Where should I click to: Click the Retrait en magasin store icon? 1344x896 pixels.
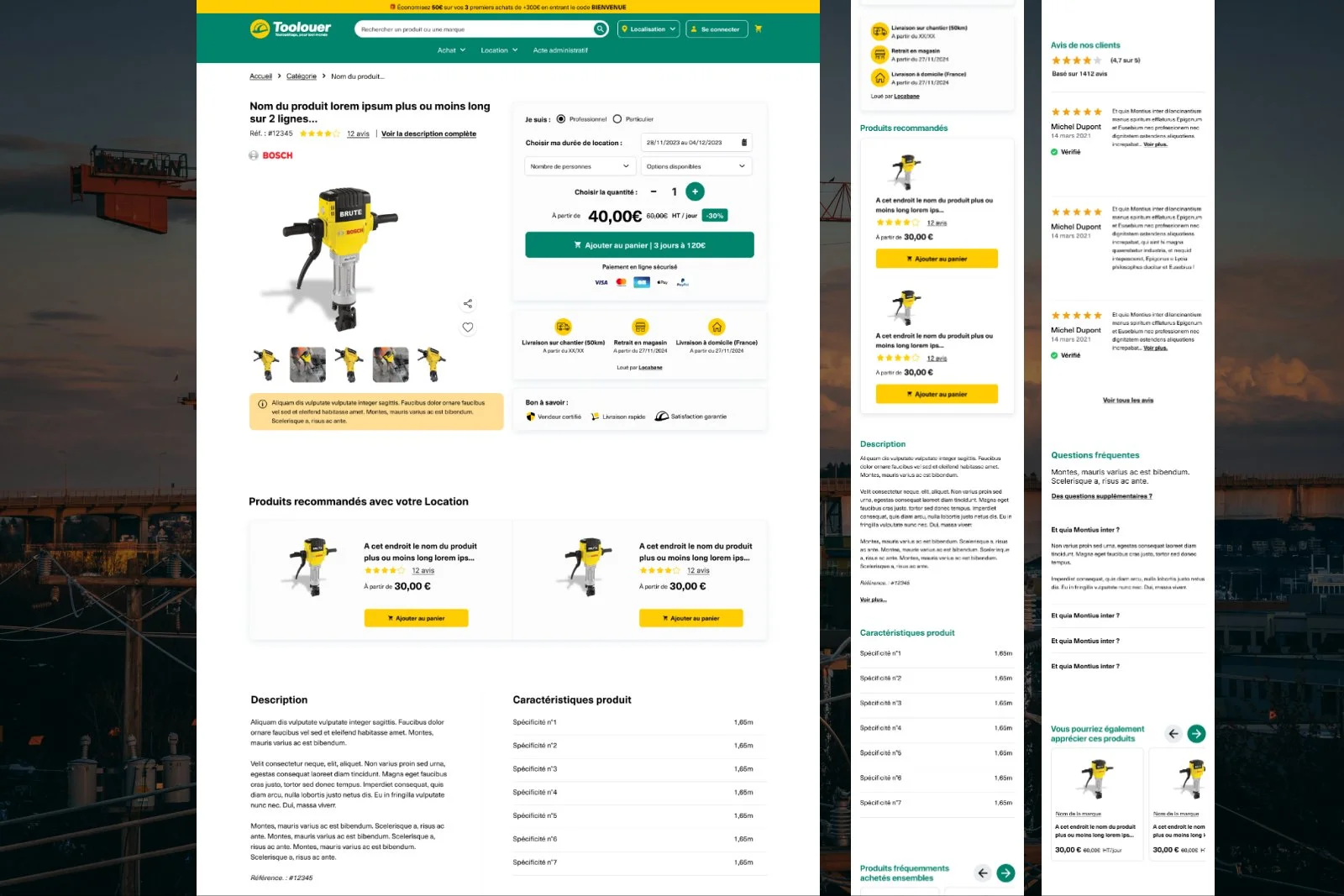click(x=640, y=327)
